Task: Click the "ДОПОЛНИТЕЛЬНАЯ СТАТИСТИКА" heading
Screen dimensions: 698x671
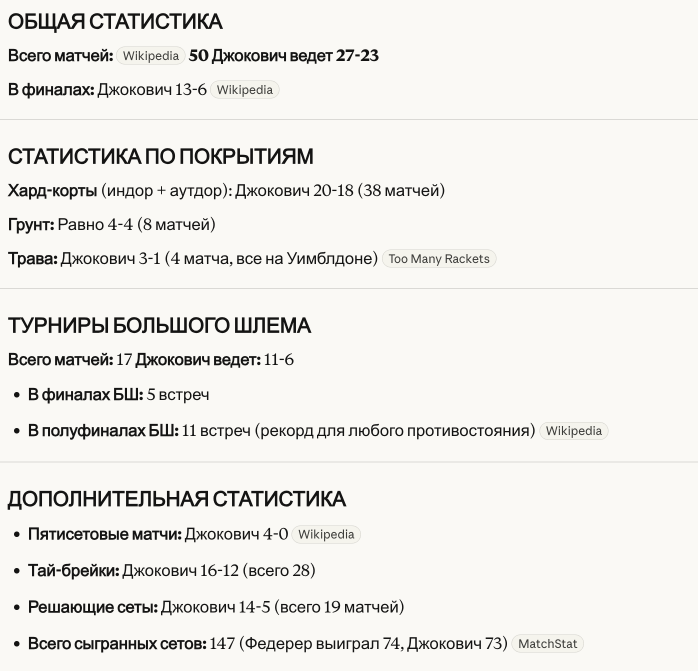Action: [177, 499]
